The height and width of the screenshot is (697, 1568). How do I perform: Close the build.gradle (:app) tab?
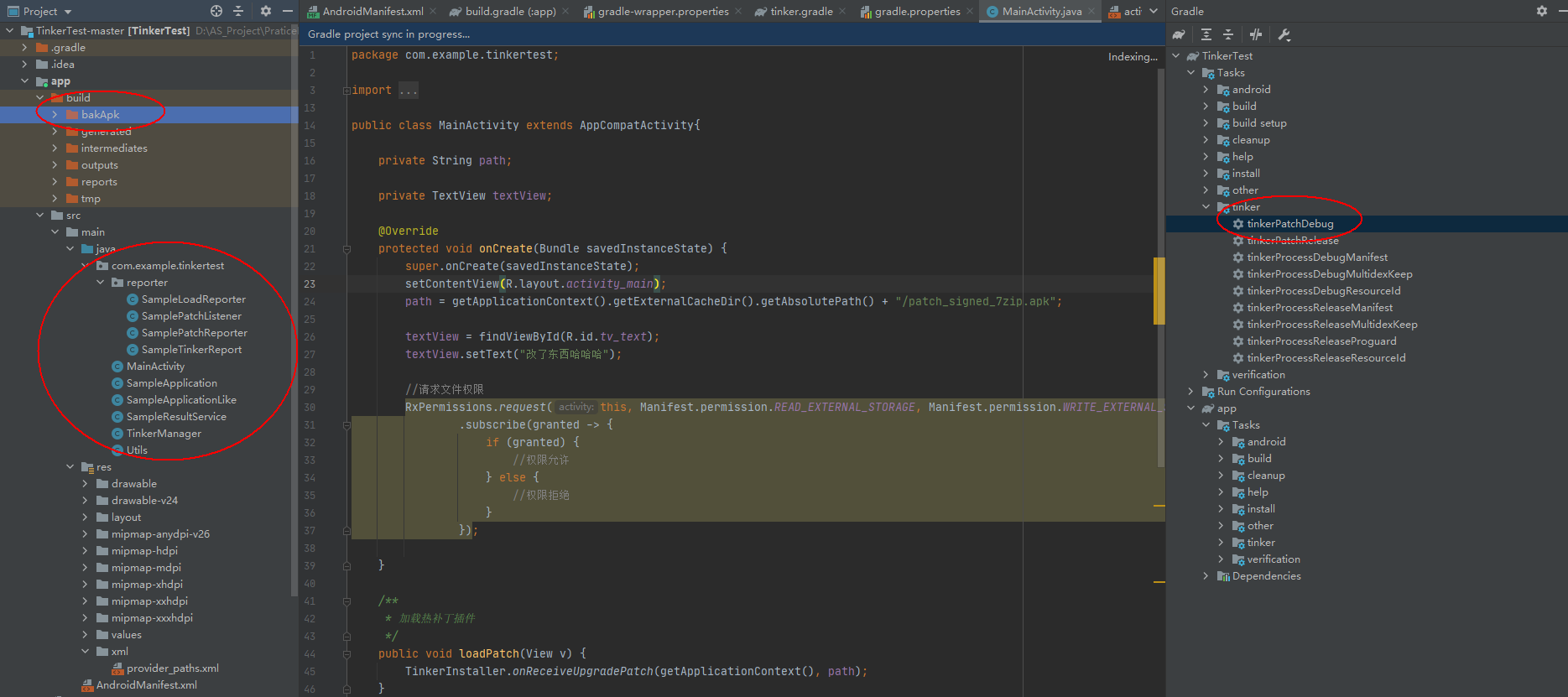[x=565, y=11]
